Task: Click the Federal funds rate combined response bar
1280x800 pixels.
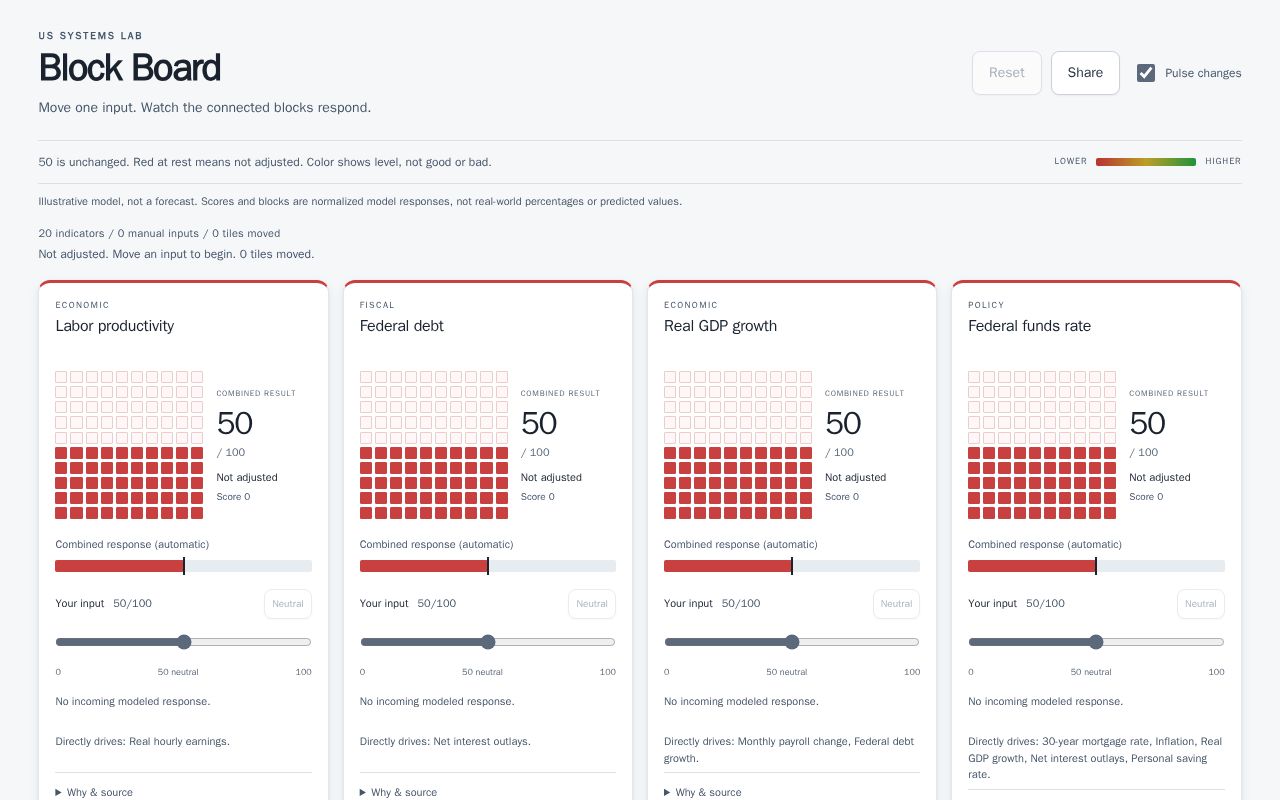Action: pos(1096,566)
